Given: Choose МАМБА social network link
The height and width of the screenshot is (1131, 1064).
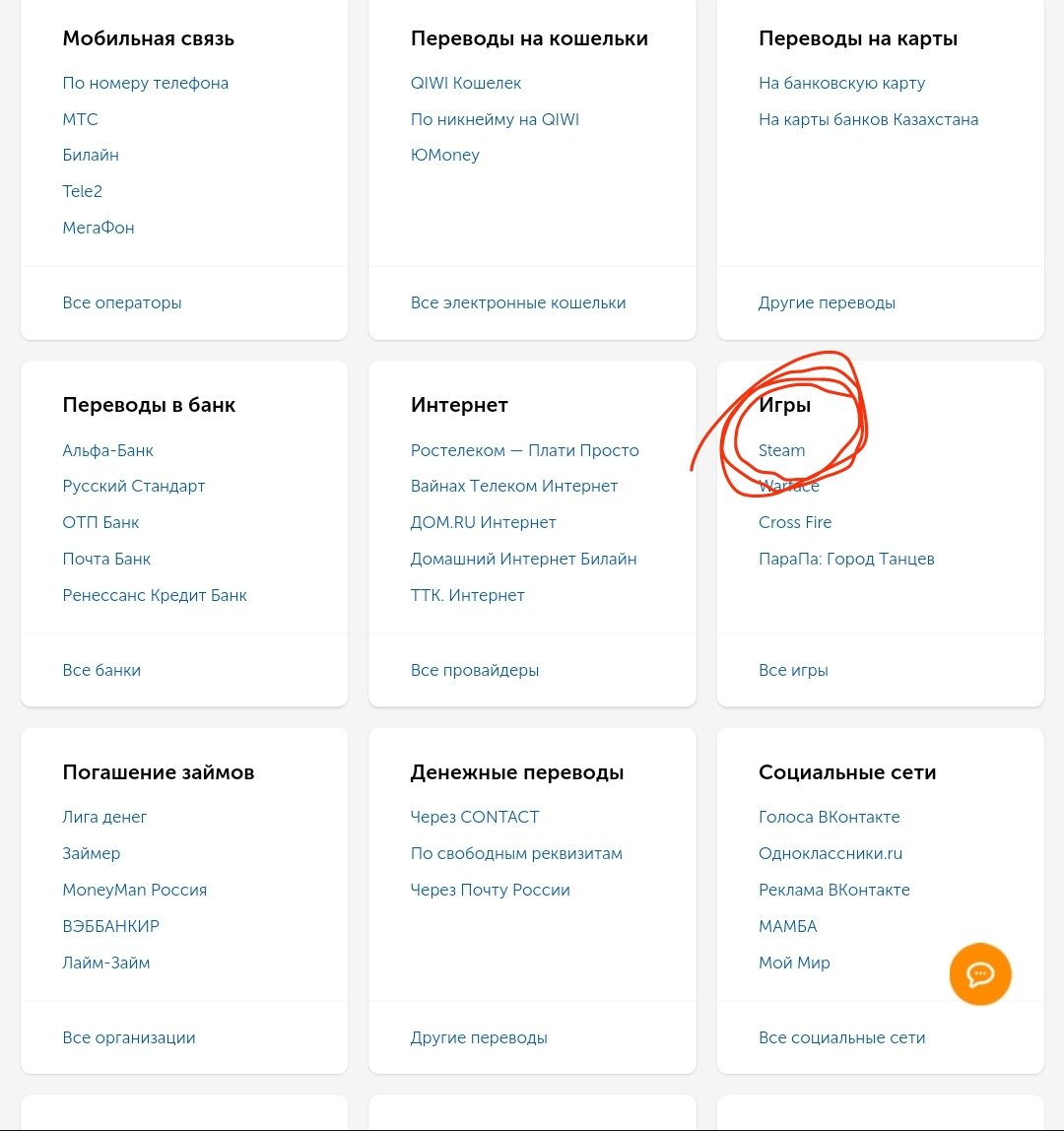Looking at the screenshot, I should click(788, 926).
